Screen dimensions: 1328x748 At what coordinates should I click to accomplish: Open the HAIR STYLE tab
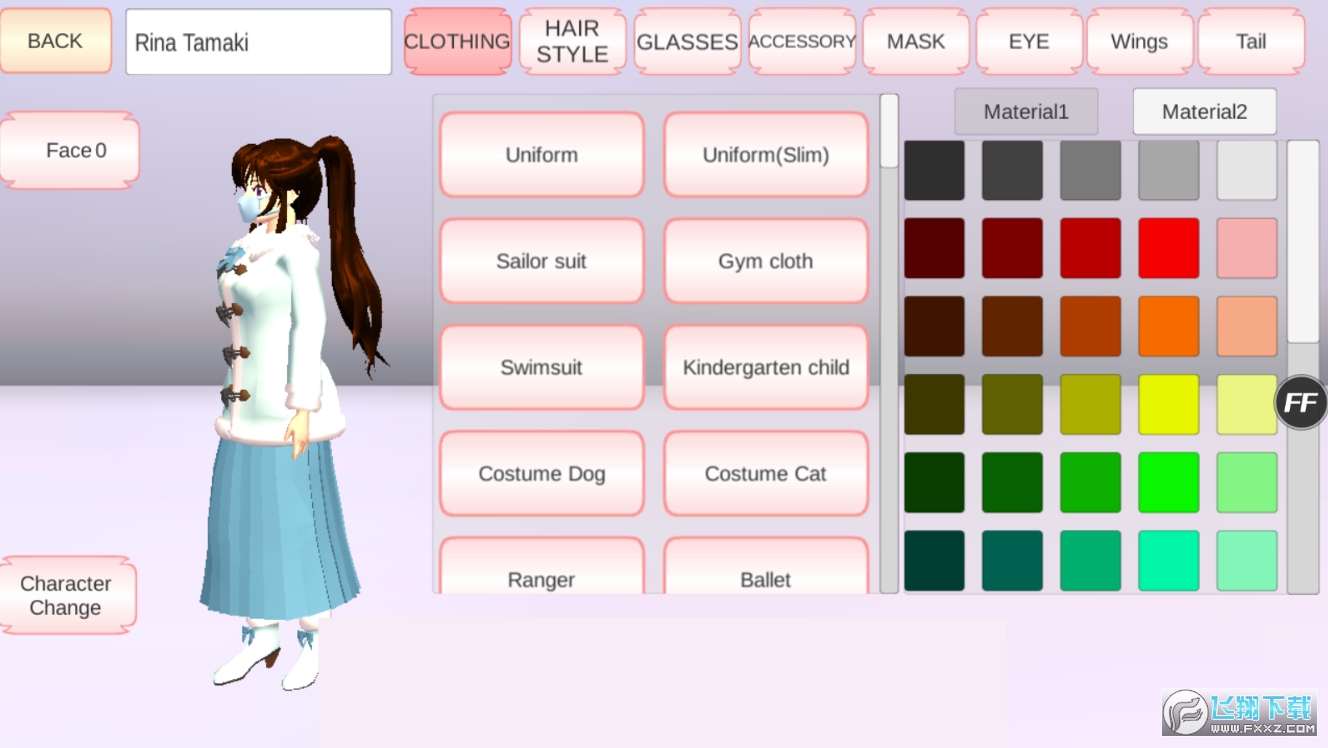pyautogui.click(x=572, y=42)
